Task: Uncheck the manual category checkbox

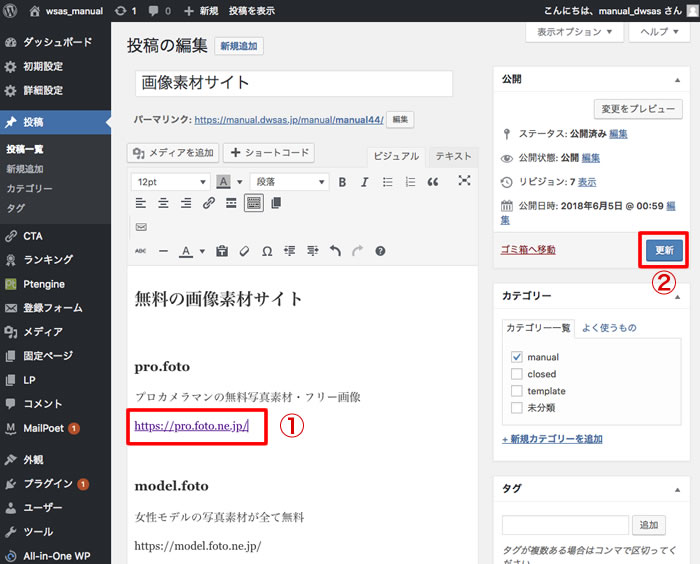Action: click(517, 357)
